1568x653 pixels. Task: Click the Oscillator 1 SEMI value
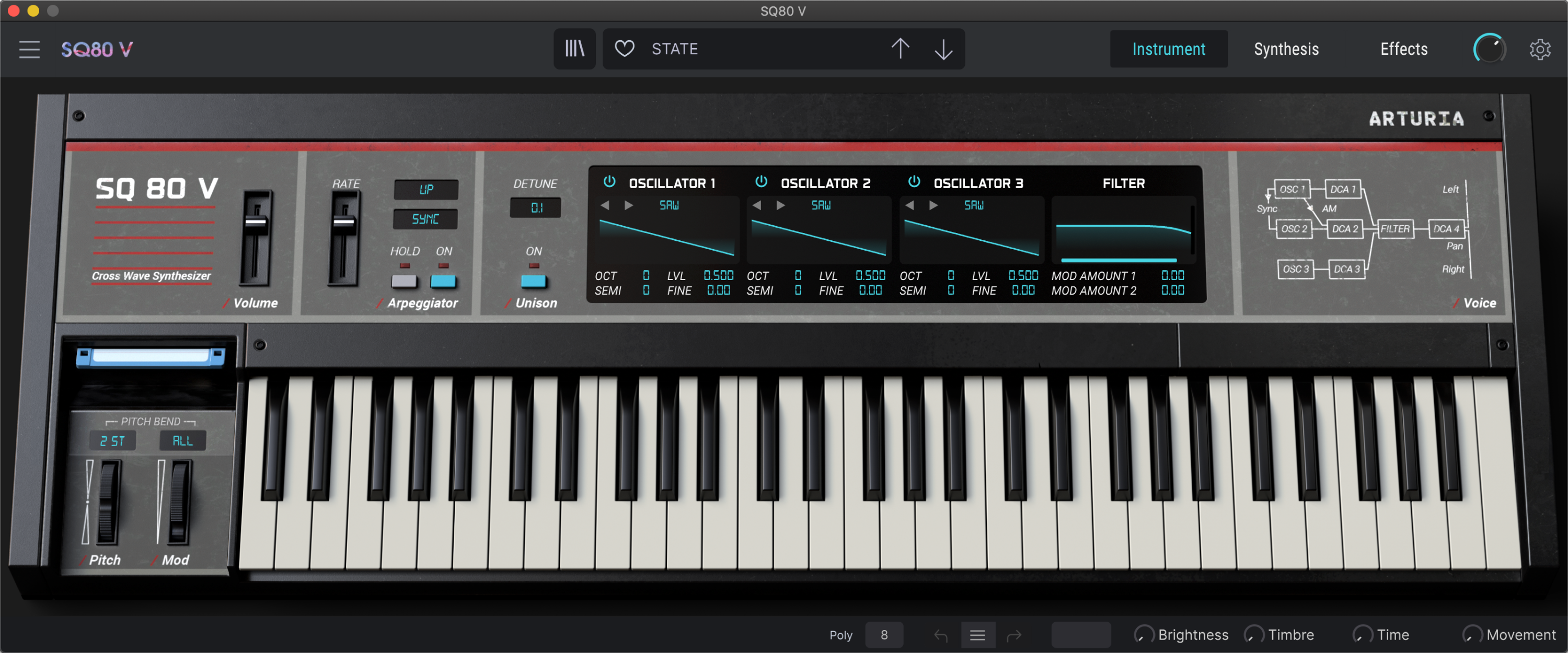tap(646, 290)
